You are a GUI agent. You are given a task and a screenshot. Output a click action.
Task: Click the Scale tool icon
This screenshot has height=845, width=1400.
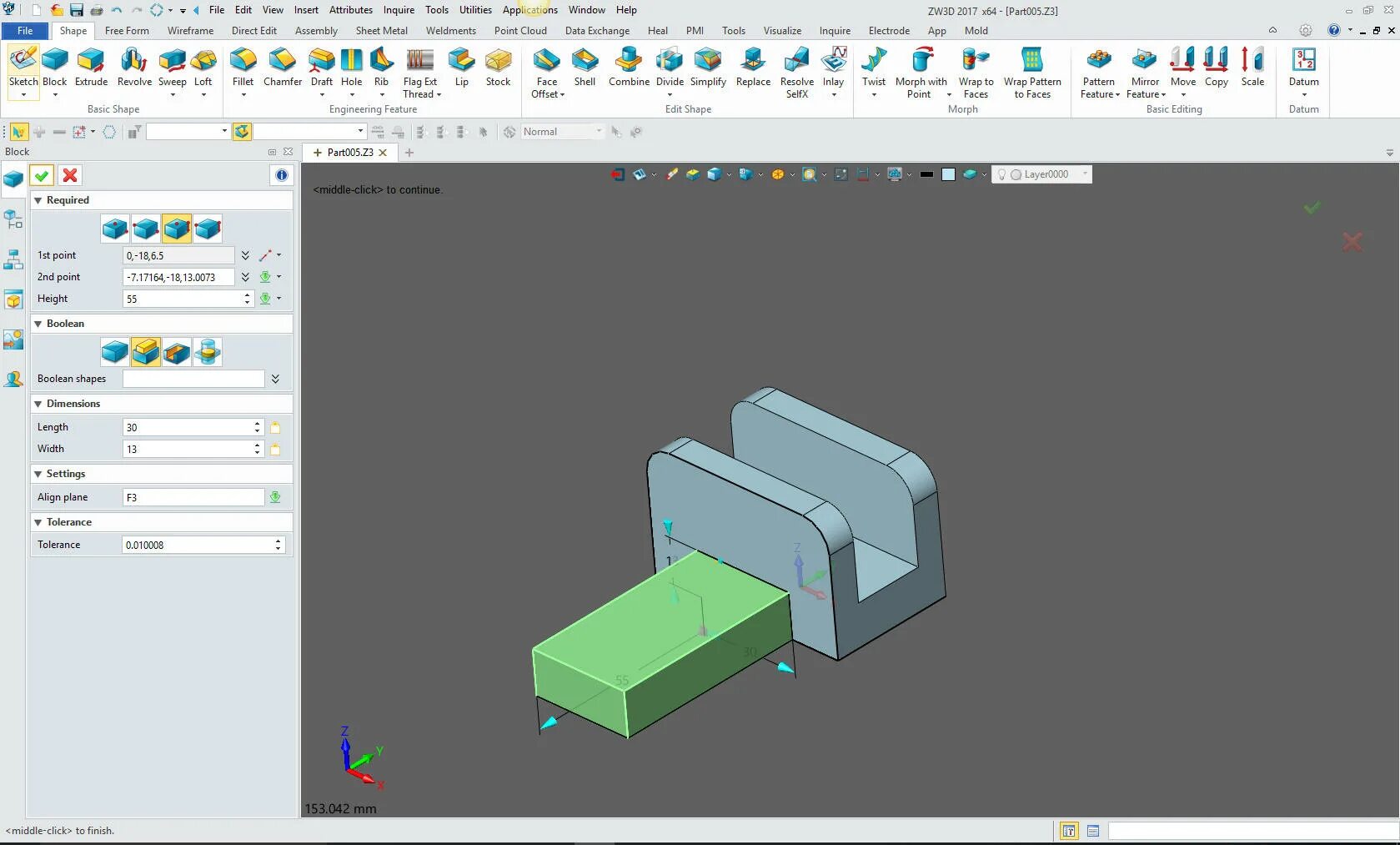[1252, 67]
